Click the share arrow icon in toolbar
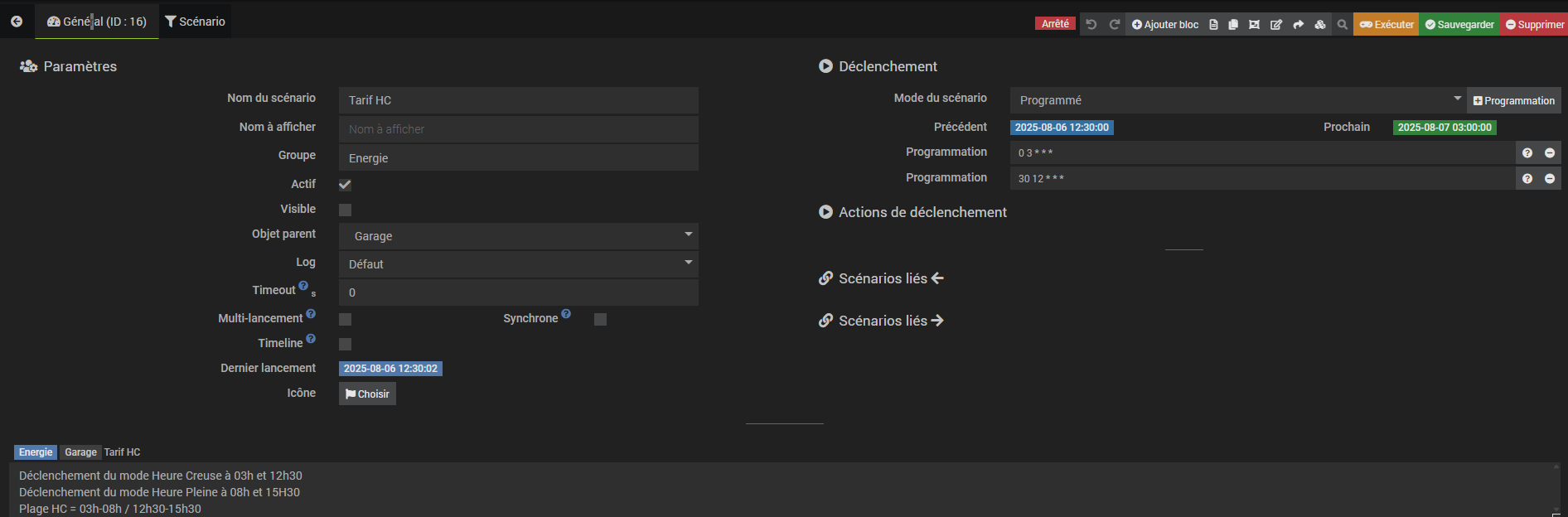The height and width of the screenshot is (517, 1568). coord(1299,25)
